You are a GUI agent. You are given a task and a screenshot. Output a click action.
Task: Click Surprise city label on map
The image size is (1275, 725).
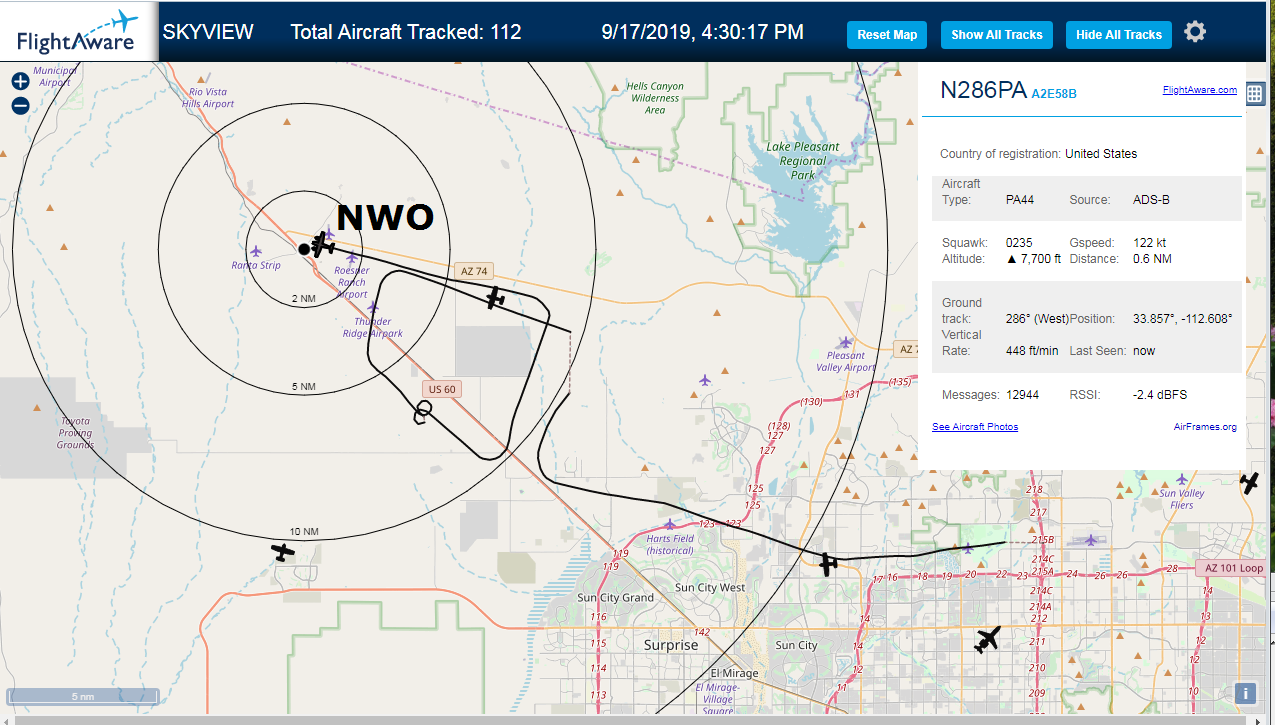click(x=671, y=645)
